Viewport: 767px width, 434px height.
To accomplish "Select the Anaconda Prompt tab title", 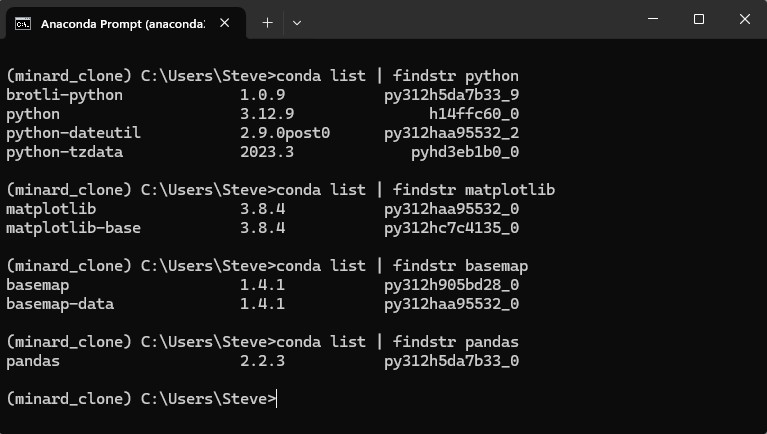I will (123, 24).
